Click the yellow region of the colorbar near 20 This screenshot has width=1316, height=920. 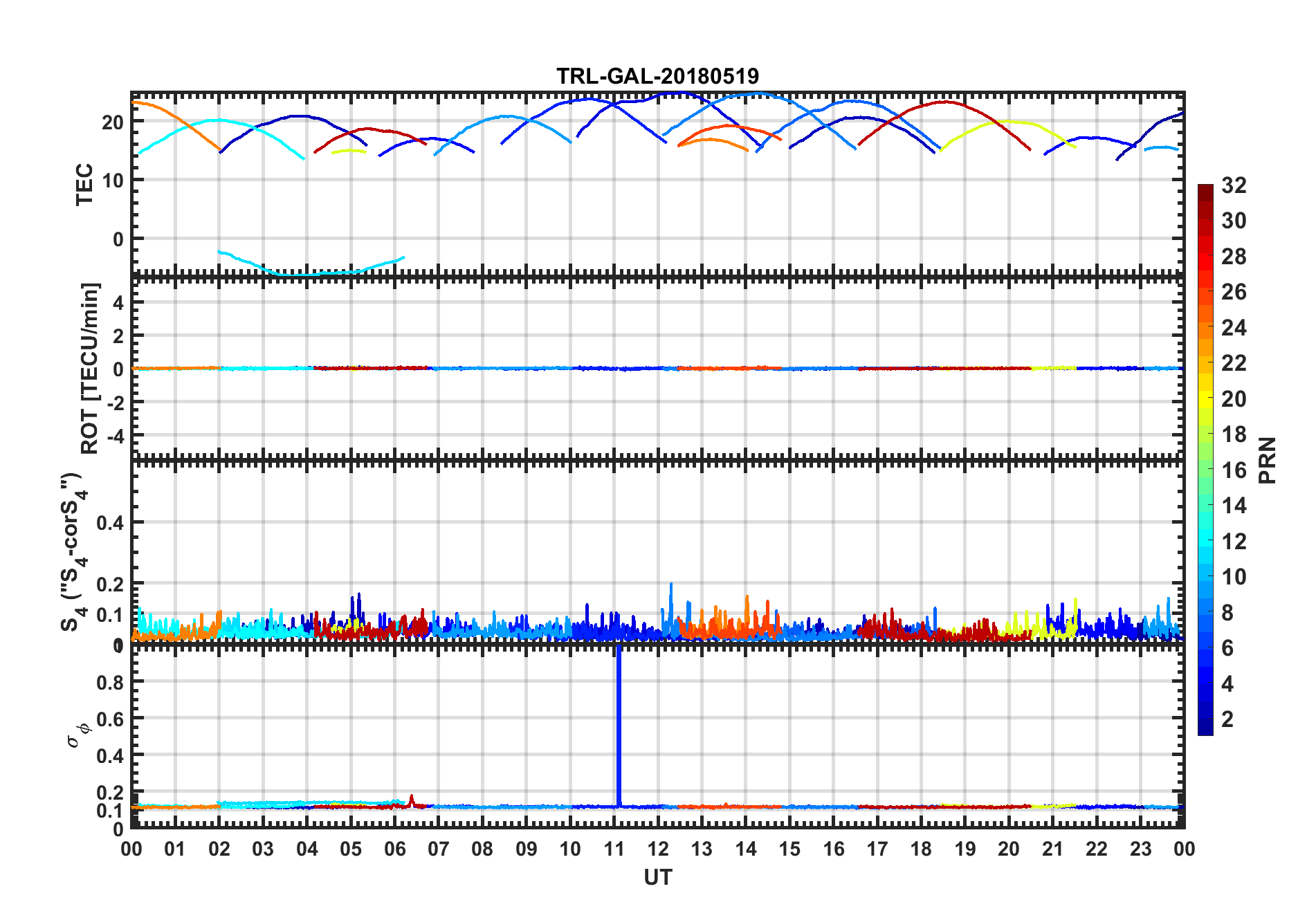pyautogui.click(x=1205, y=398)
